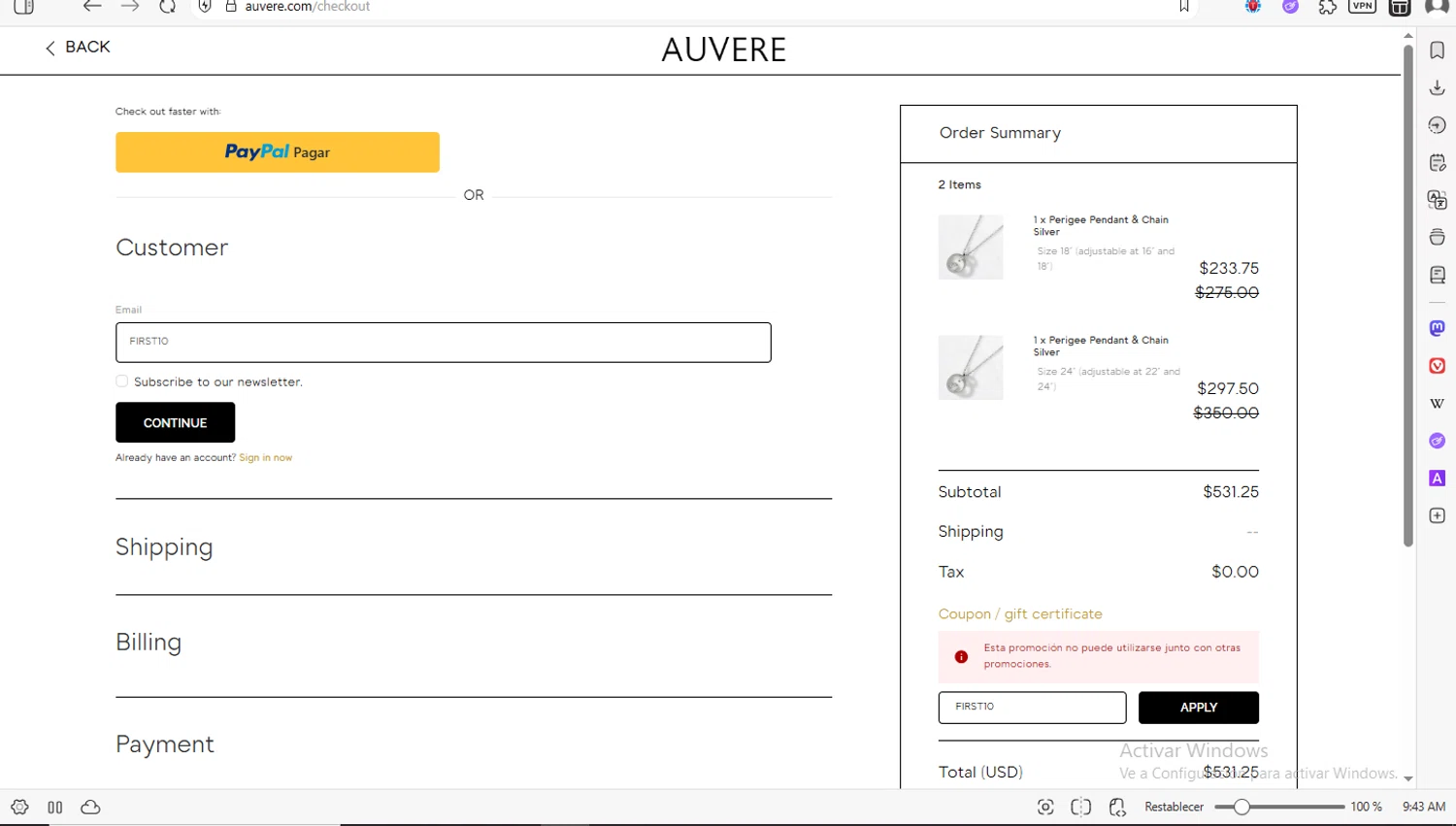Expand the Shipping section heading
1456x826 pixels.
point(164,547)
